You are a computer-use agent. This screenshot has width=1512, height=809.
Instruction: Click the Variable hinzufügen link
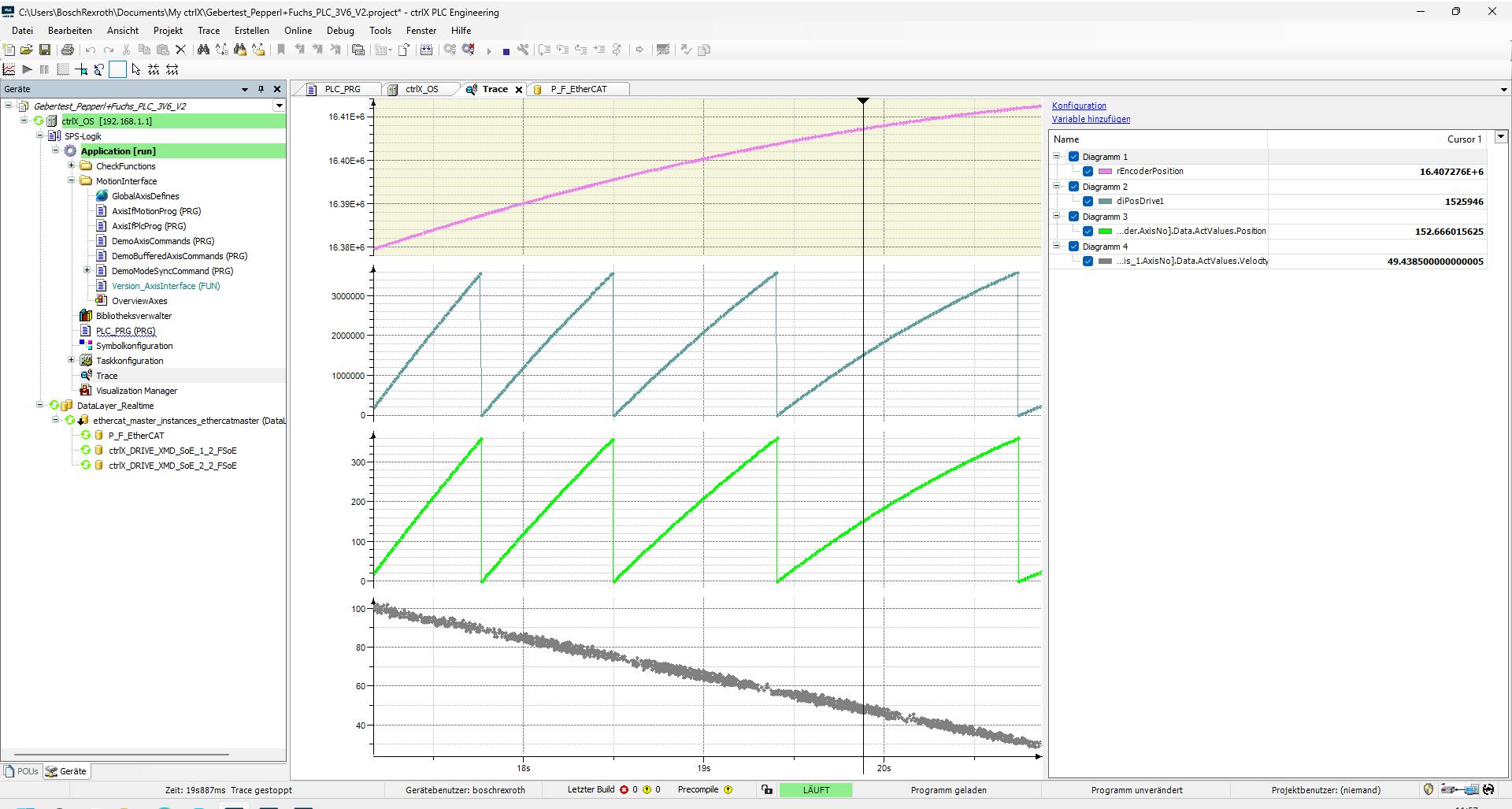pos(1091,119)
